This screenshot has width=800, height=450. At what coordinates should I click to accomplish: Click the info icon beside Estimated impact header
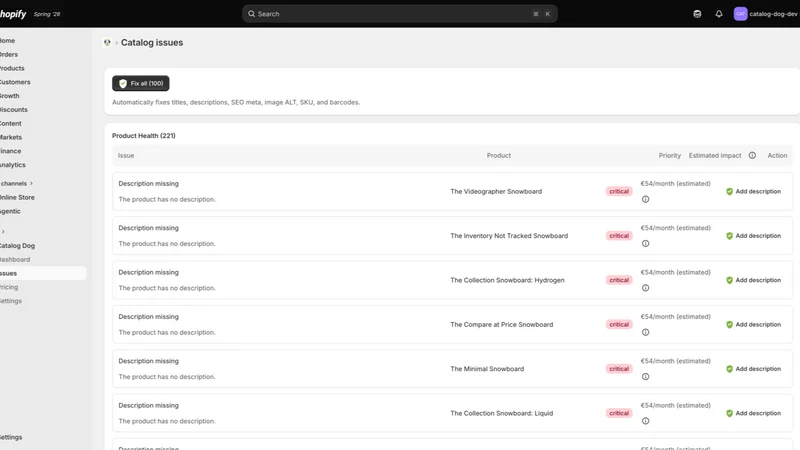pyautogui.click(x=752, y=156)
